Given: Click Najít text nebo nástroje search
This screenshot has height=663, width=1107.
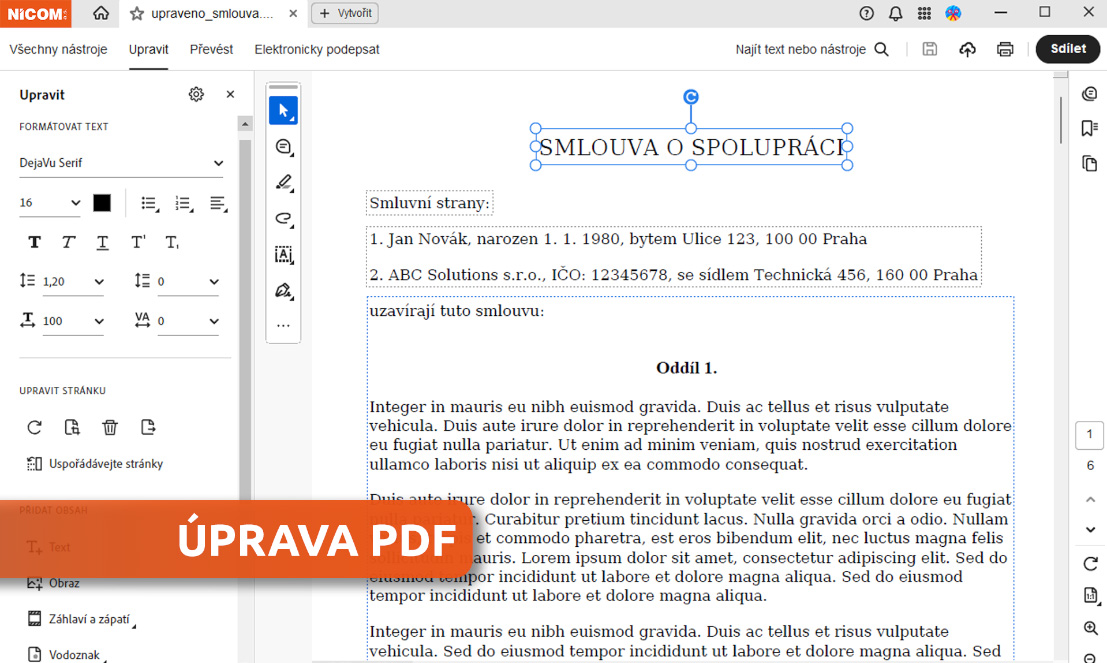Looking at the screenshot, I should pos(812,49).
